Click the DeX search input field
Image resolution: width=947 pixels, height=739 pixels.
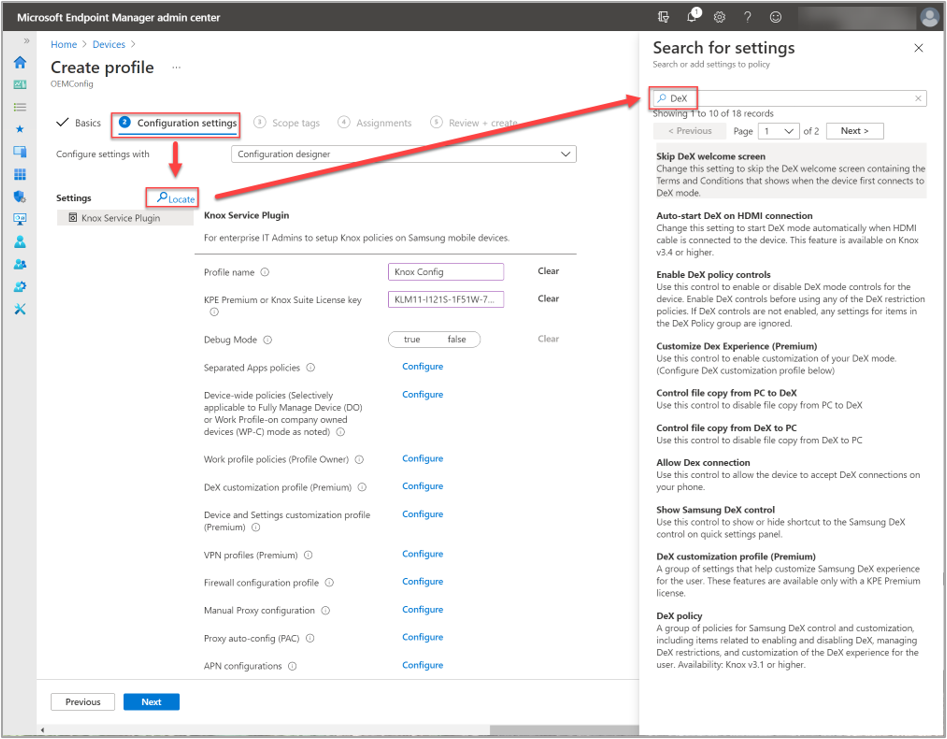pos(789,98)
